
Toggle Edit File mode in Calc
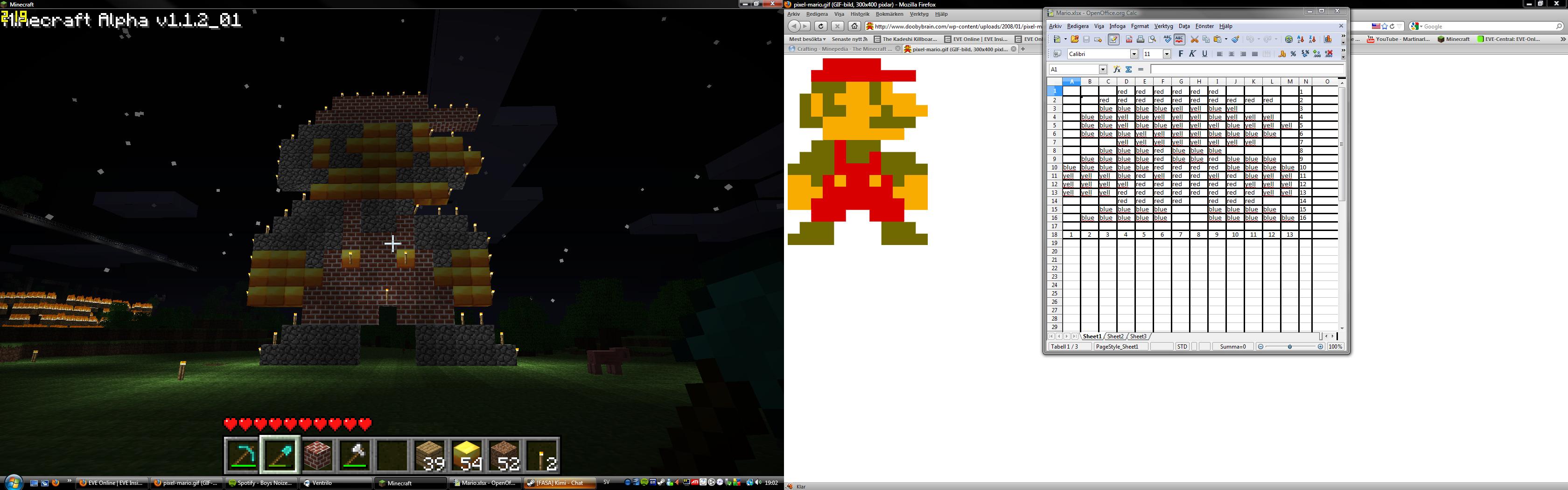1114,40
